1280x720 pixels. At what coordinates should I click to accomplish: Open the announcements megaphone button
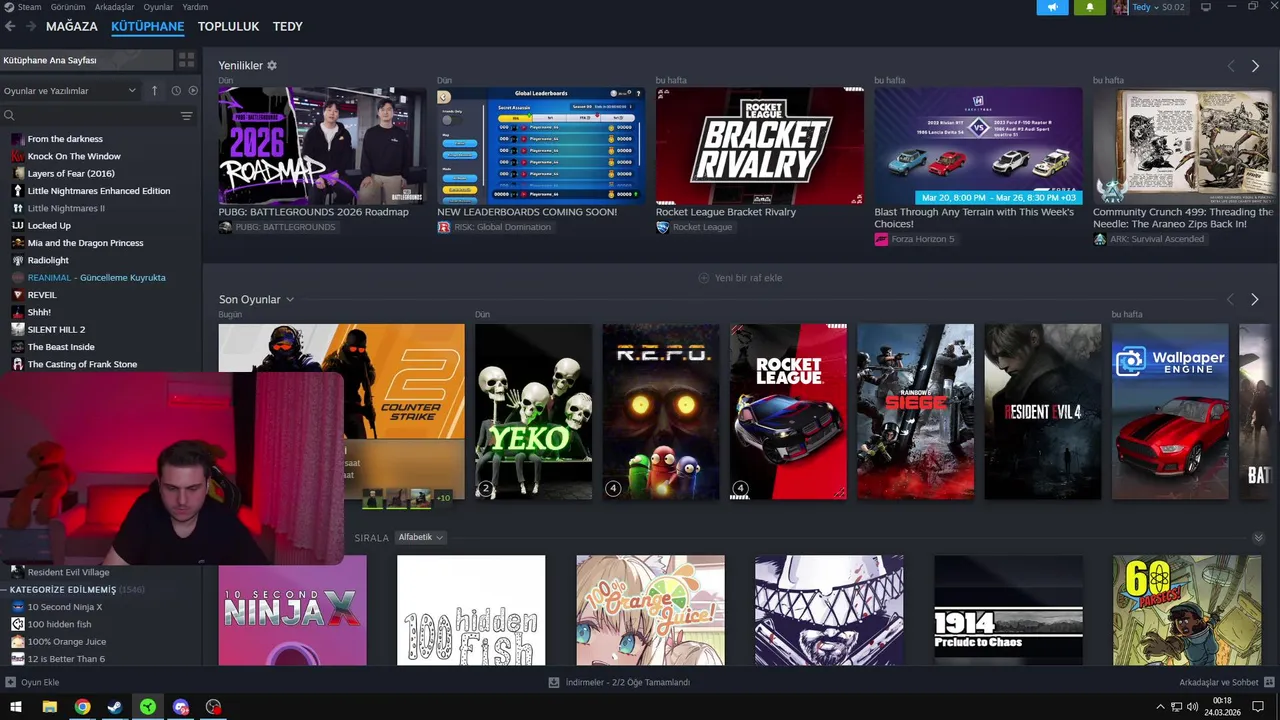[1052, 7]
